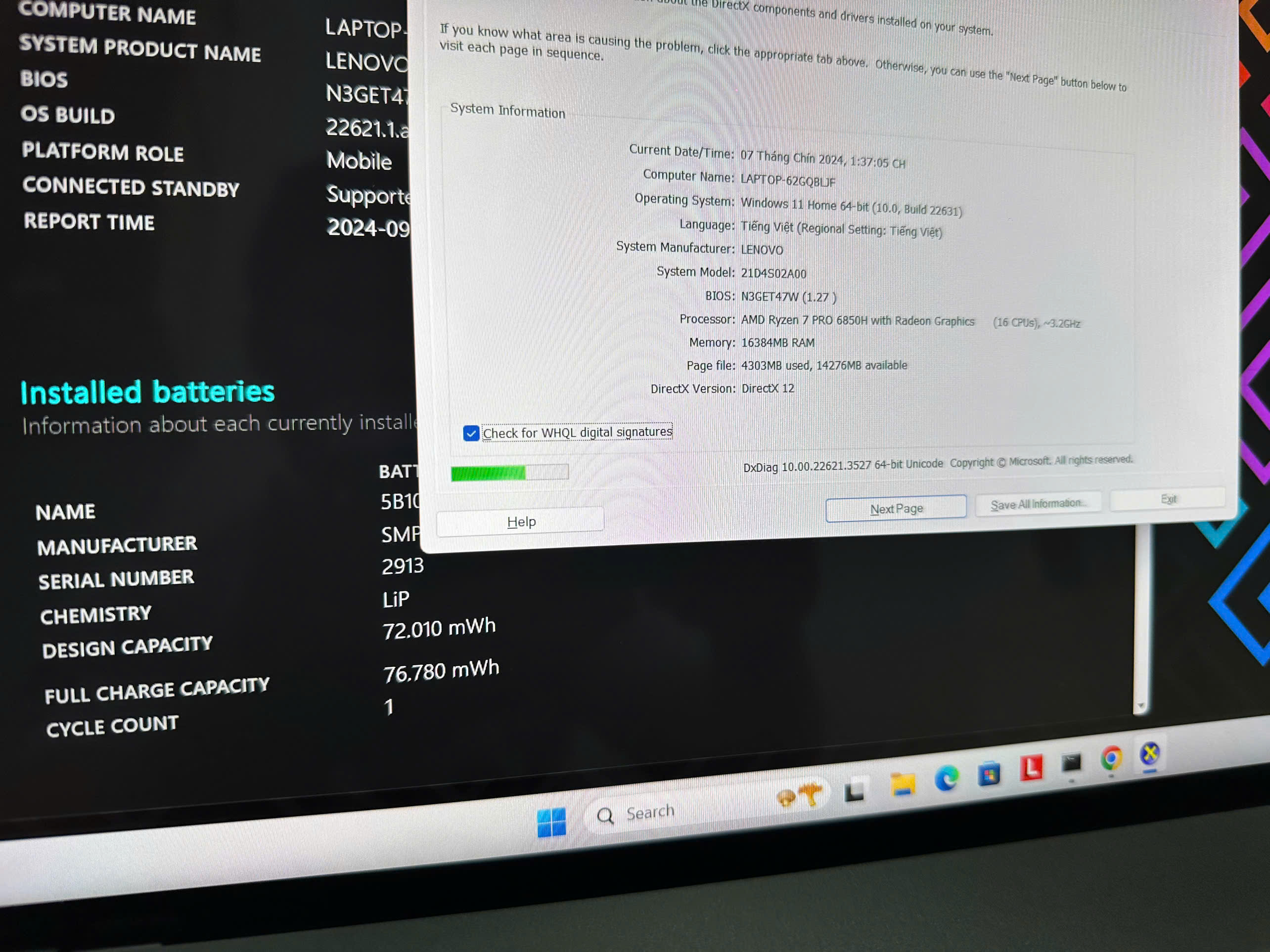Open the Help dialog in DxDiag
1270x952 pixels.
[x=521, y=520]
